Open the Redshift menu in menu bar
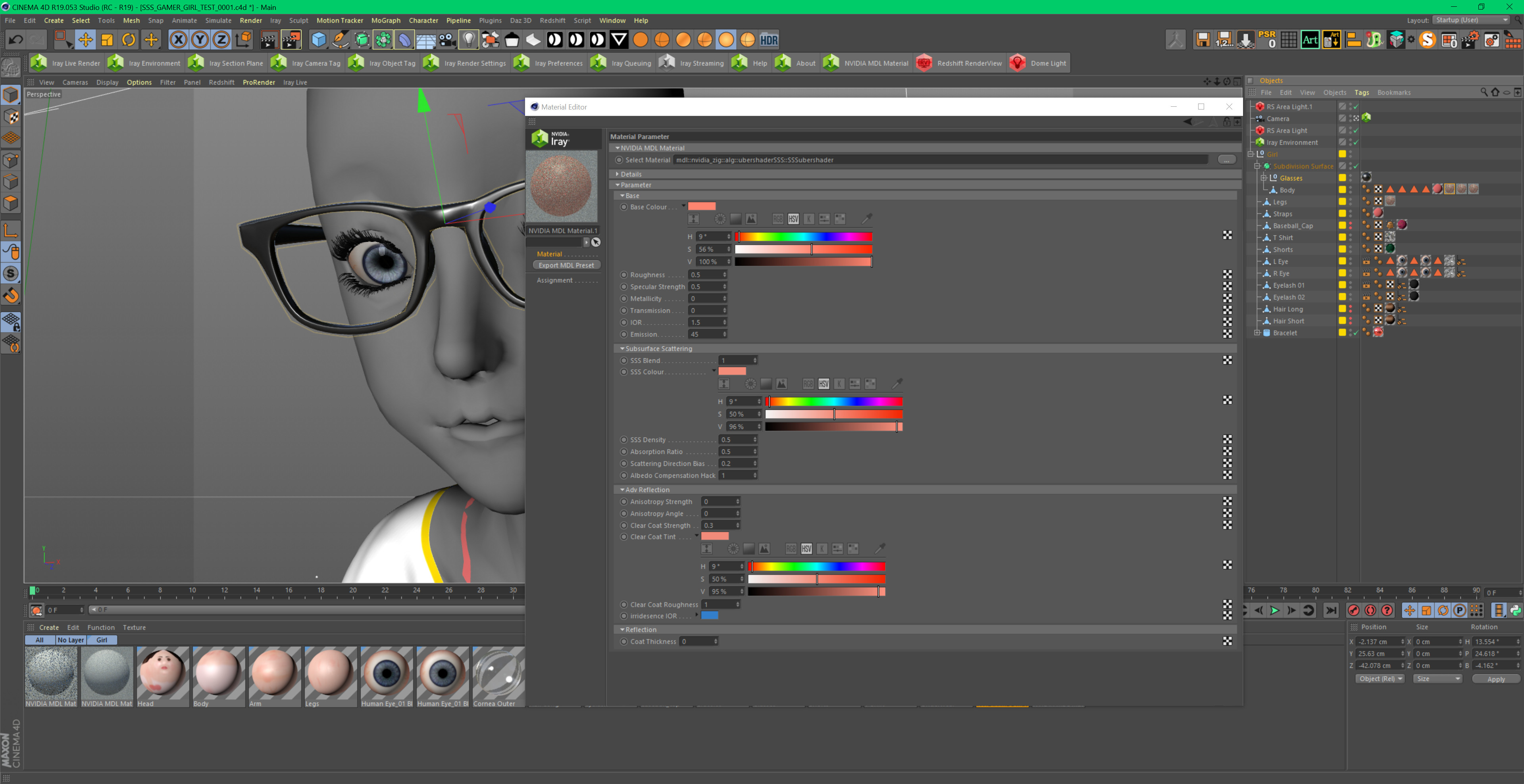Image resolution: width=1524 pixels, height=784 pixels. click(x=552, y=20)
